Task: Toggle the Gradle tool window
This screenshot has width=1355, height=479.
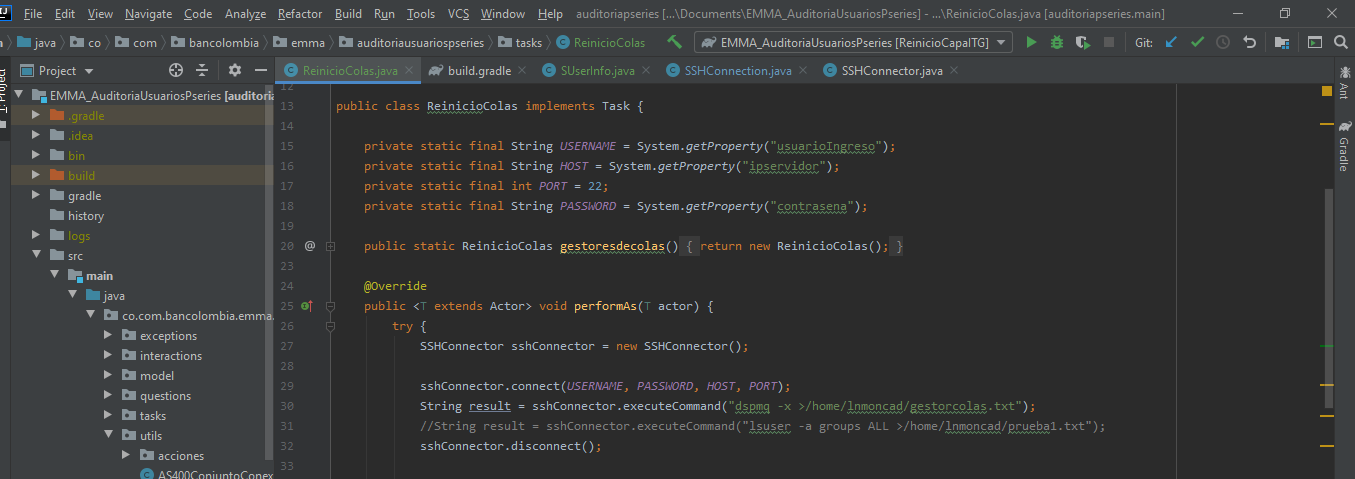Action: click(x=1342, y=147)
